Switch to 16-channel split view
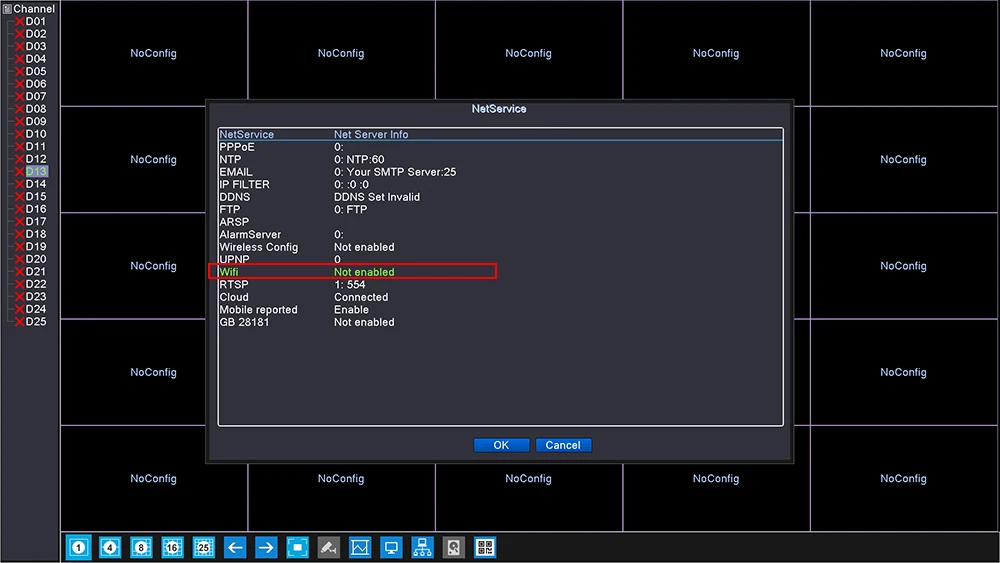Viewport: 1000px width, 563px height. [172, 547]
